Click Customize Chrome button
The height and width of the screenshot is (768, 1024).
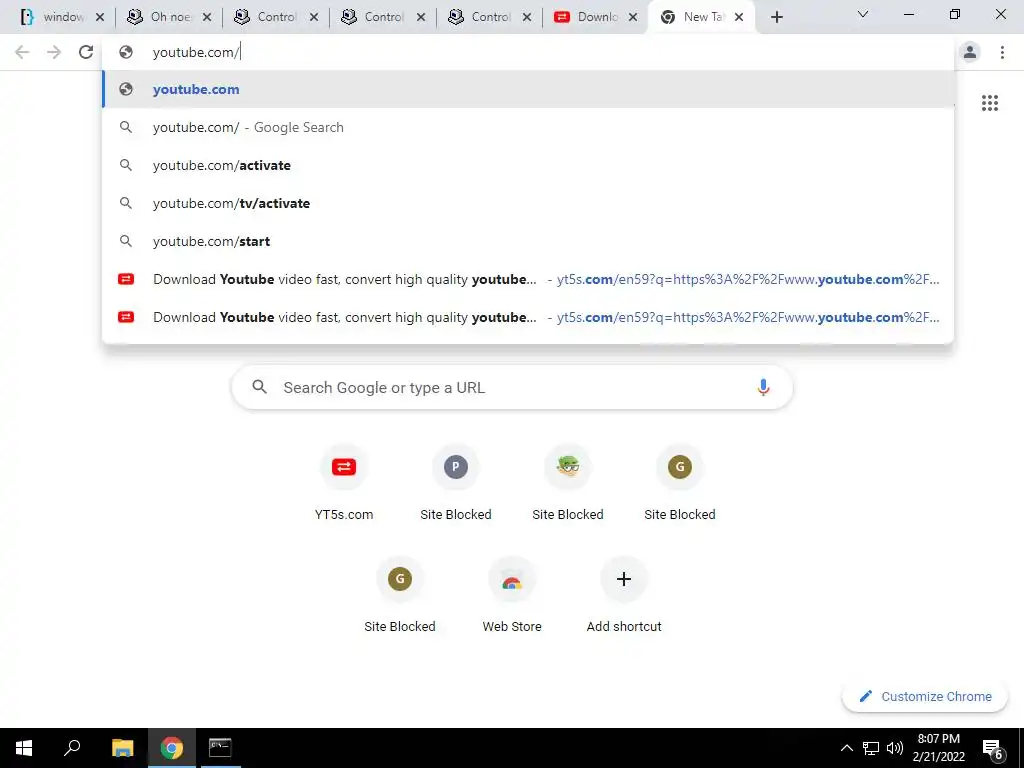tap(925, 696)
